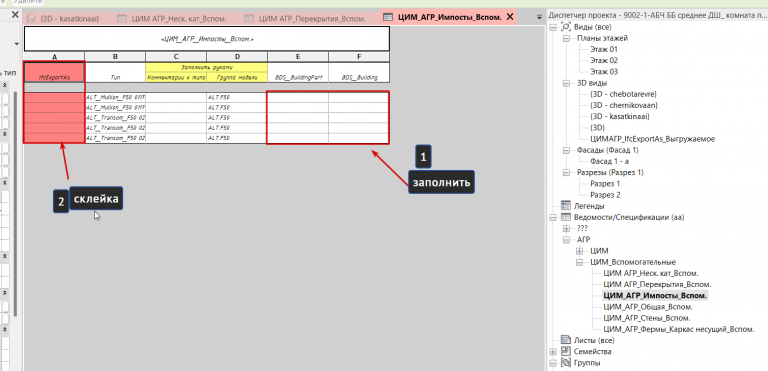Select ЦИМ_АГР_Общая_Вспом. schedule
The width and height of the screenshot is (768, 371).
click(x=648, y=307)
